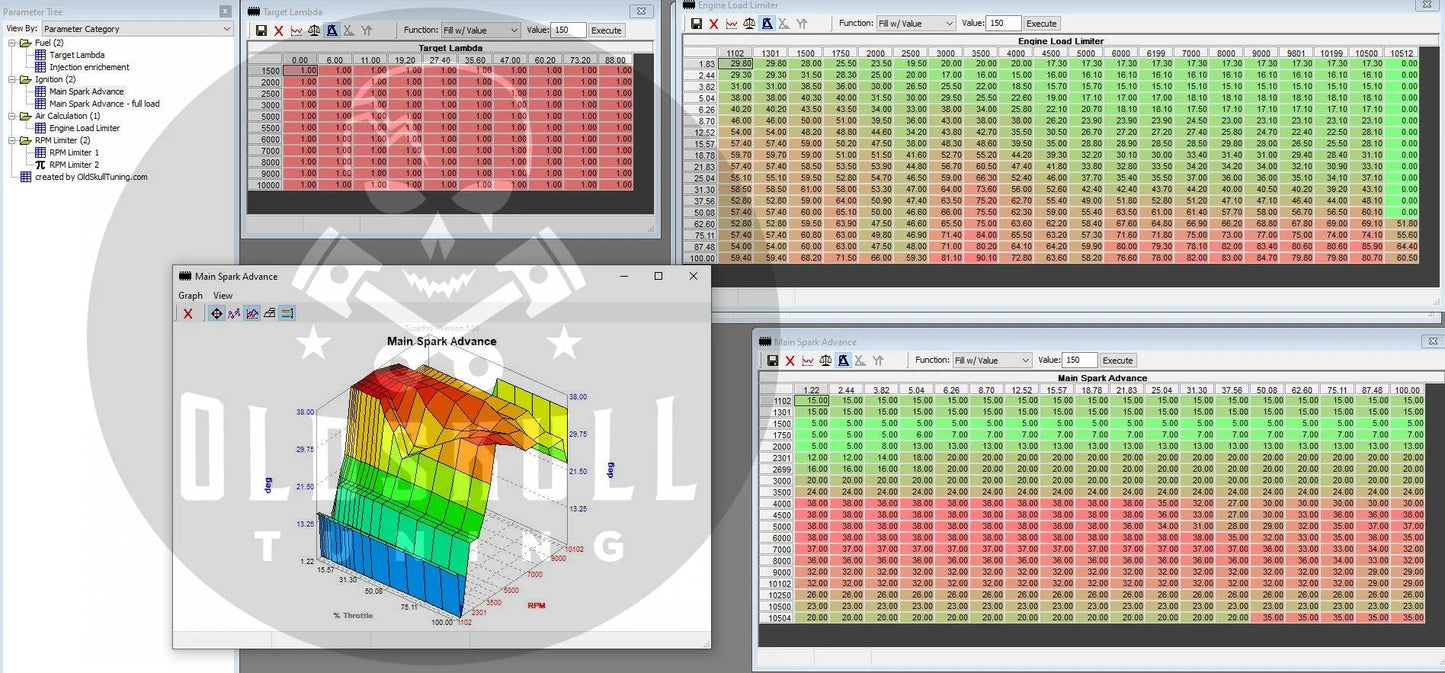Click Execute button in Main Spark Advance table

[1117, 360]
